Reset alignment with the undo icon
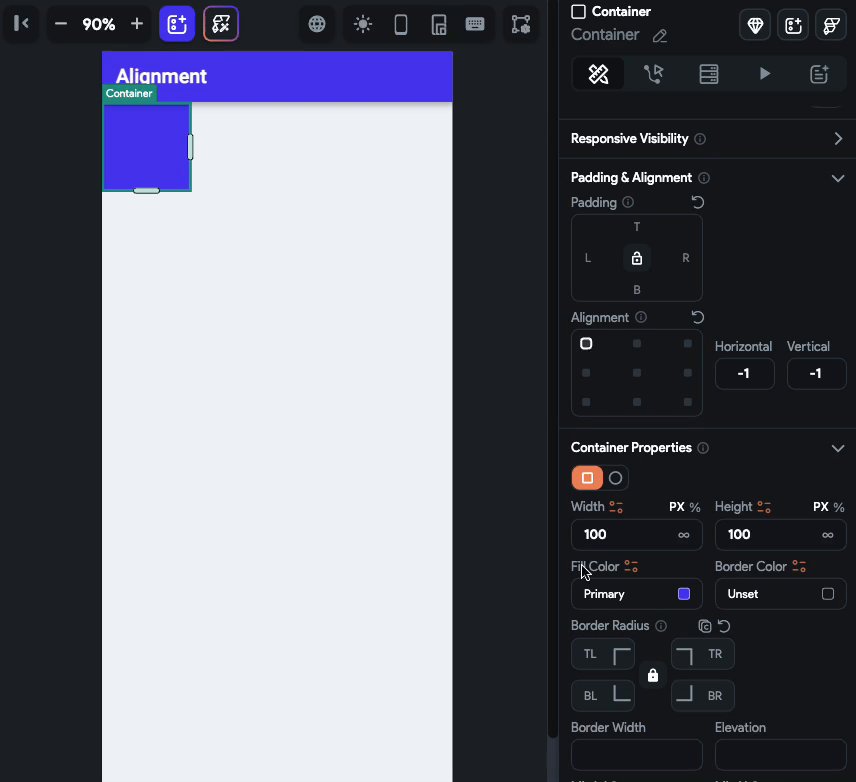This screenshot has width=856, height=782. coord(698,317)
